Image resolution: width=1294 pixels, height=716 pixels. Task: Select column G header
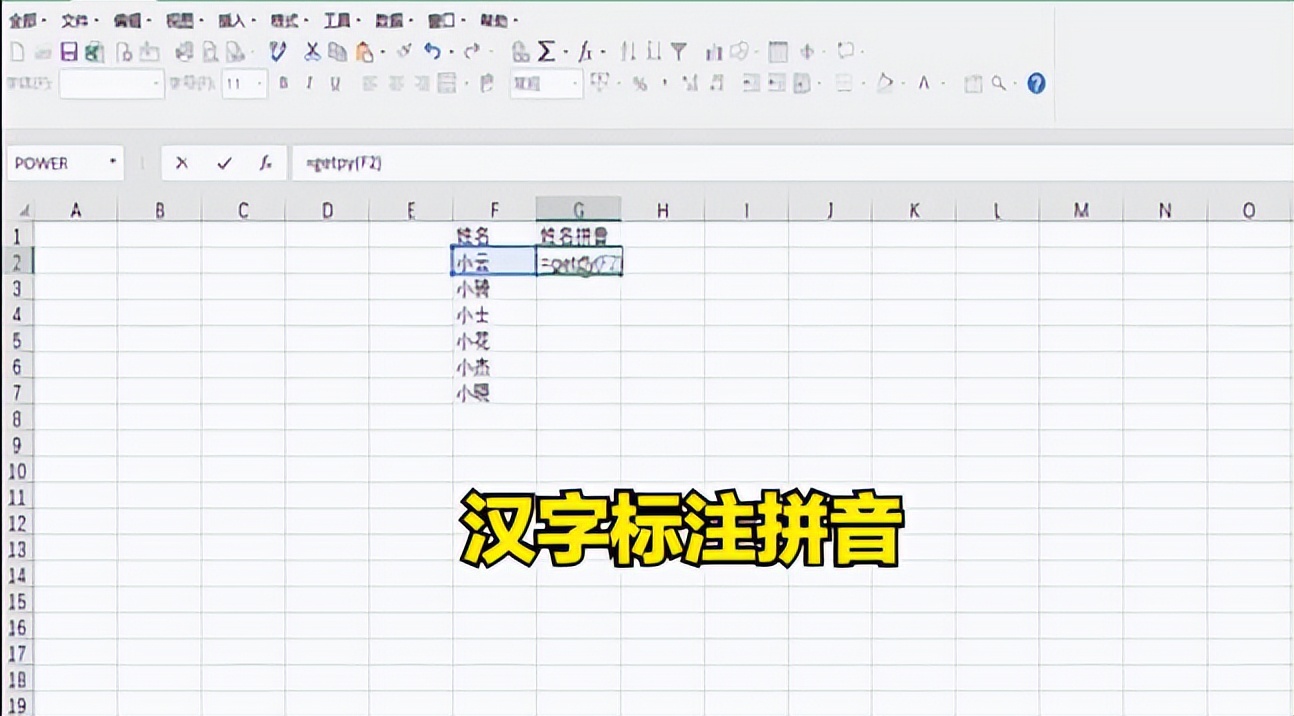(x=578, y=209)
